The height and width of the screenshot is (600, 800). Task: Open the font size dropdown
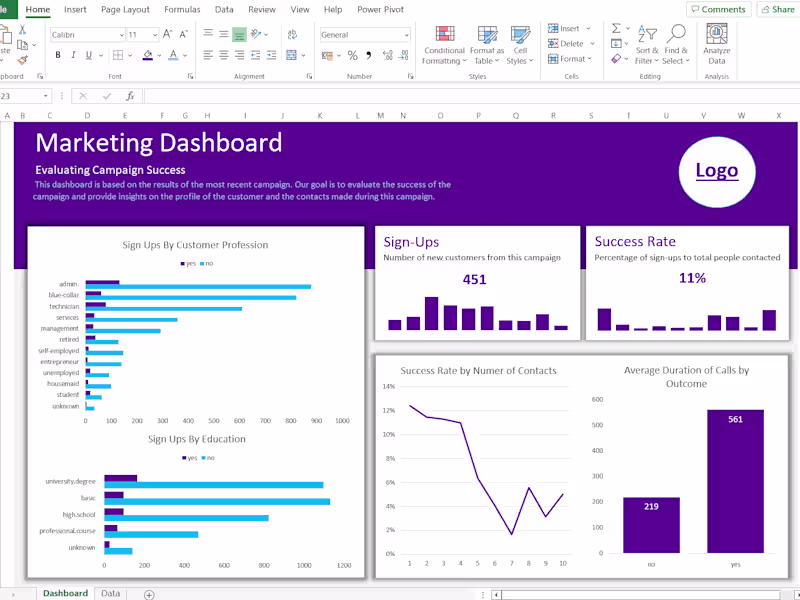coord(155,35)
